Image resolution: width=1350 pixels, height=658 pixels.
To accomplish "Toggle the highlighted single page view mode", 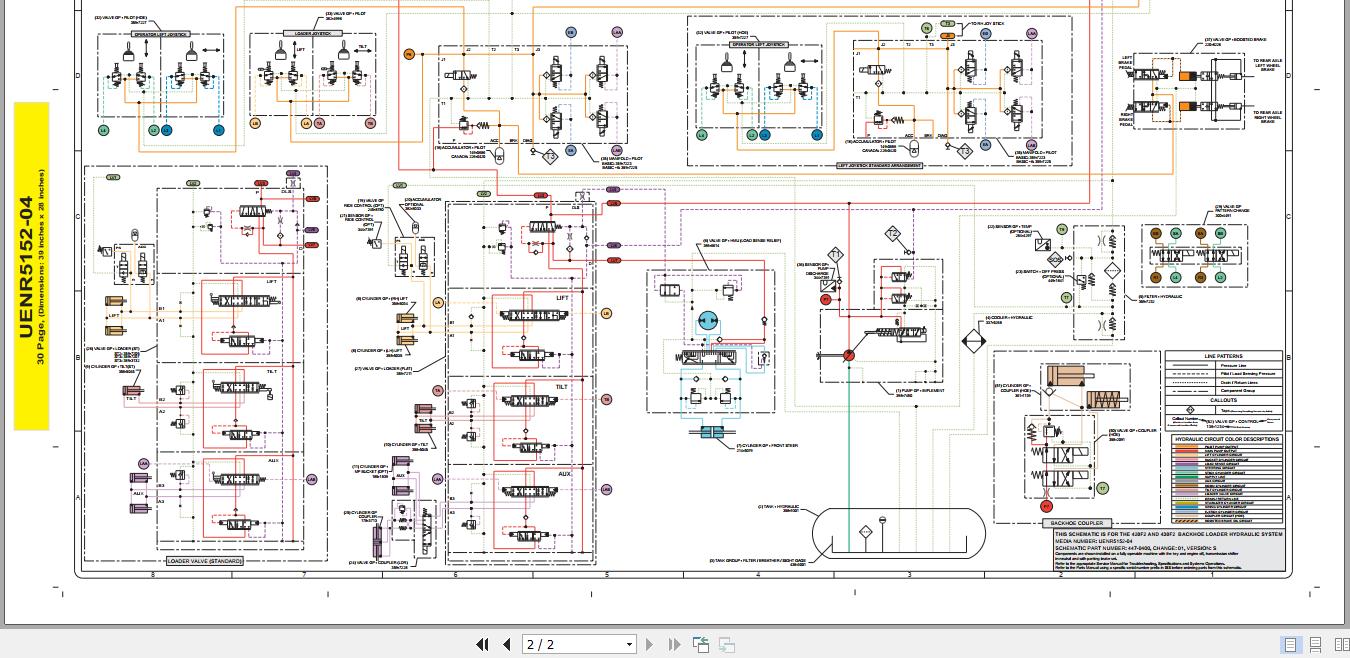I will [x=1290, y=645].
